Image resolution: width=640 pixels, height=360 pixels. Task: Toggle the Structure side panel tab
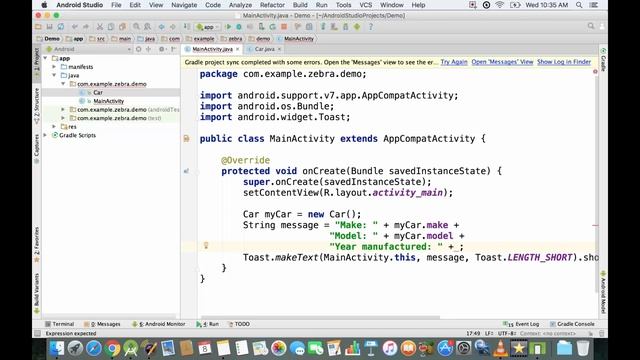point(37,105)
